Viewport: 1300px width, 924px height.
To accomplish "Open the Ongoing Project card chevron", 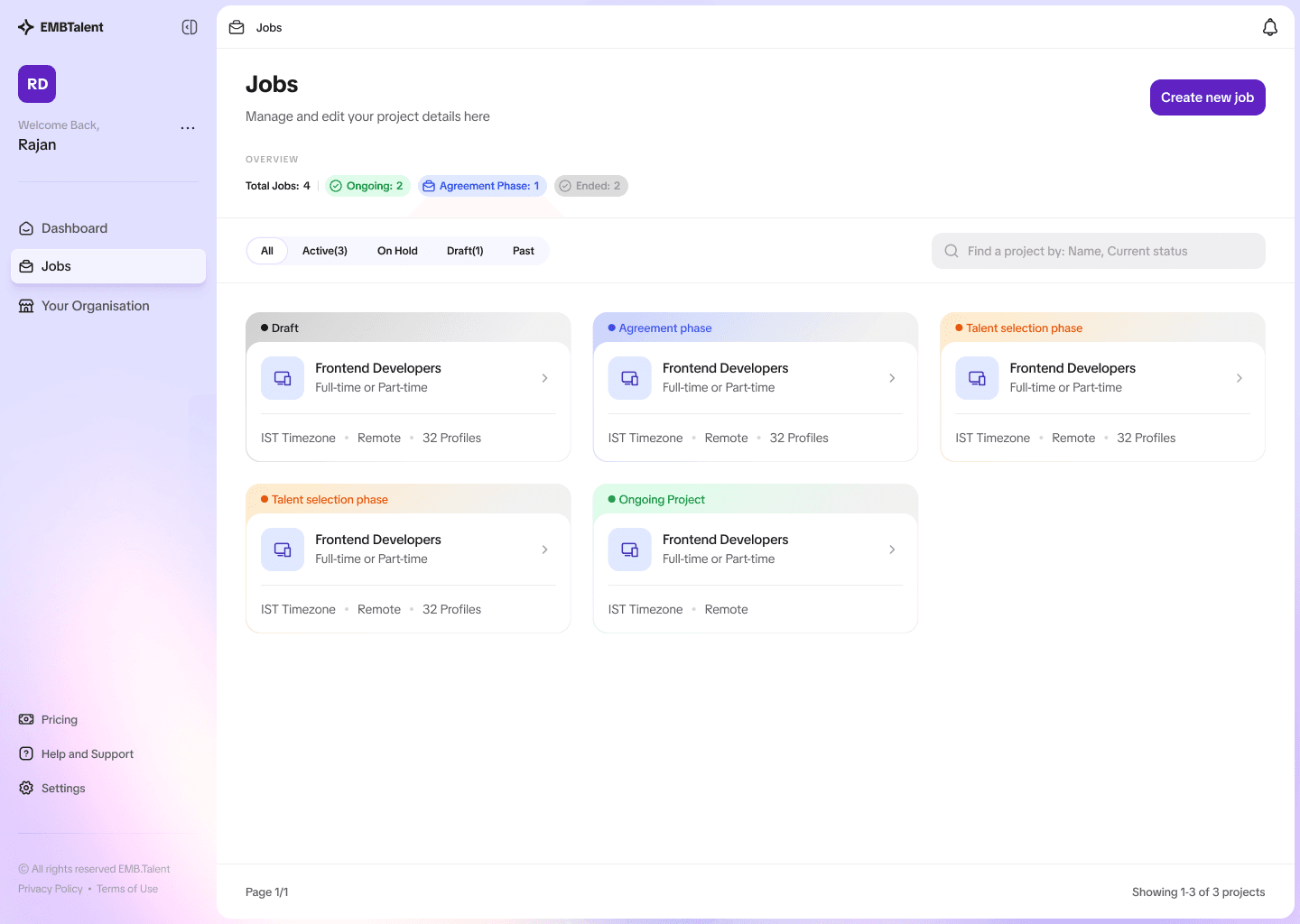I will click(892, 550).
